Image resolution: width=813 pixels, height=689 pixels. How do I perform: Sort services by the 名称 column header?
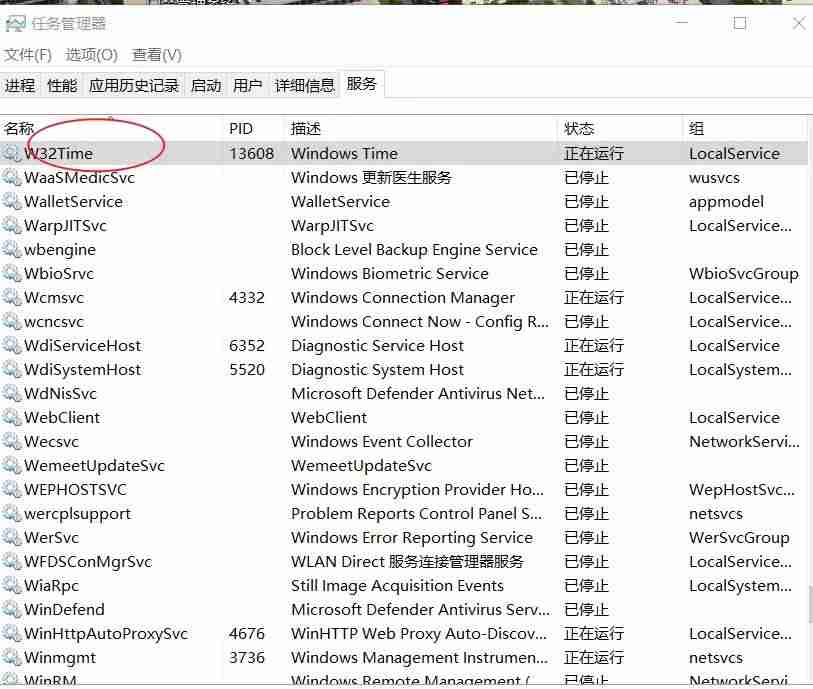click(x=111, y=128)
